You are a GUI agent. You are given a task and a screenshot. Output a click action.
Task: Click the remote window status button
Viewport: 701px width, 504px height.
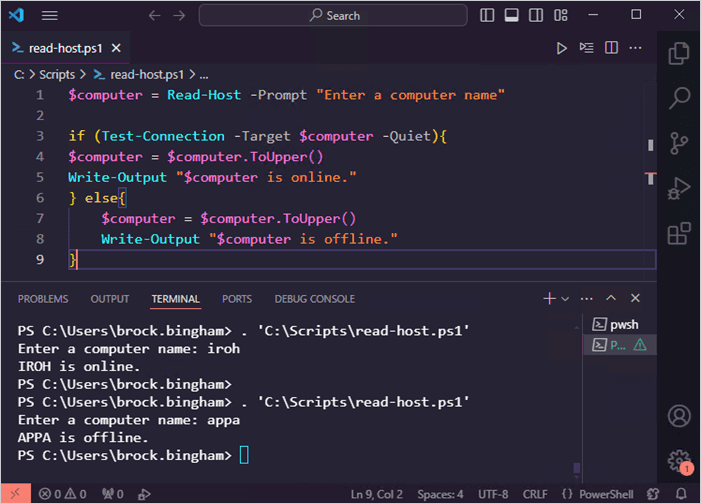pos(16,494)
